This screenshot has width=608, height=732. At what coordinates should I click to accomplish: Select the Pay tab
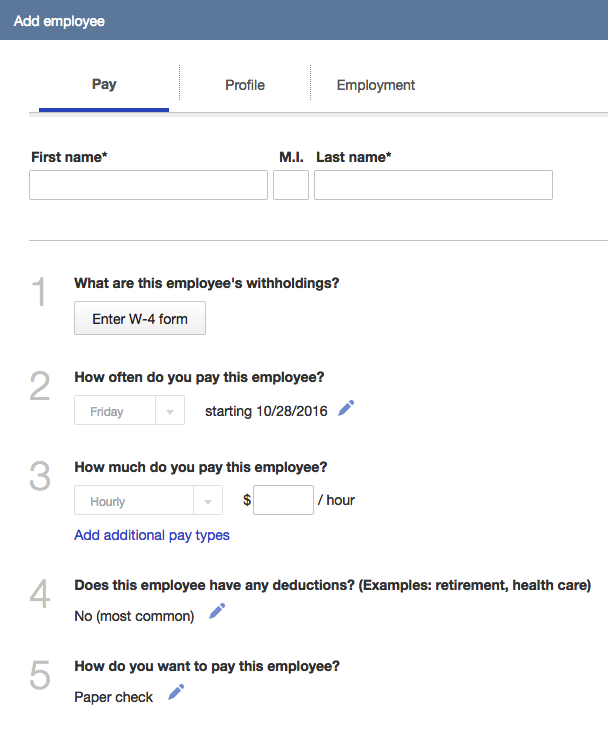point(104,84)
